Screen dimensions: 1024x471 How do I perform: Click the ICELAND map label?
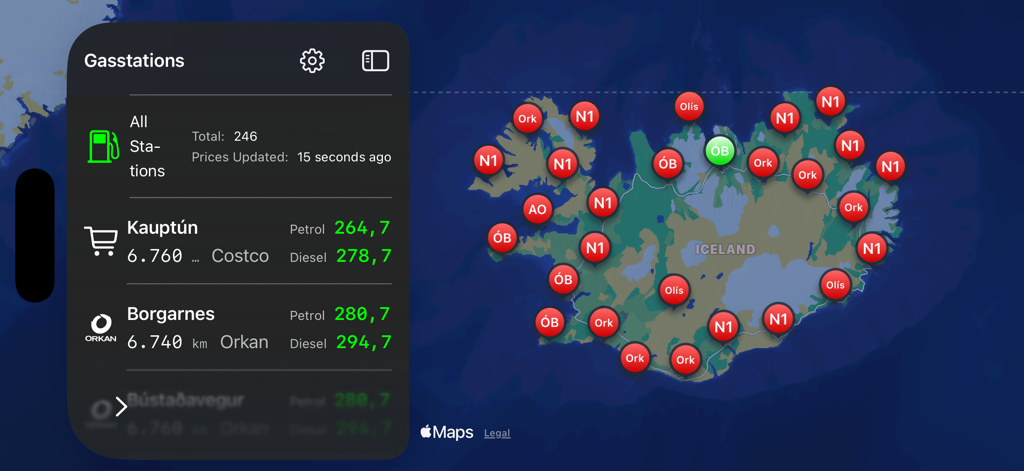pyautogui.click(x=725, y=250)
